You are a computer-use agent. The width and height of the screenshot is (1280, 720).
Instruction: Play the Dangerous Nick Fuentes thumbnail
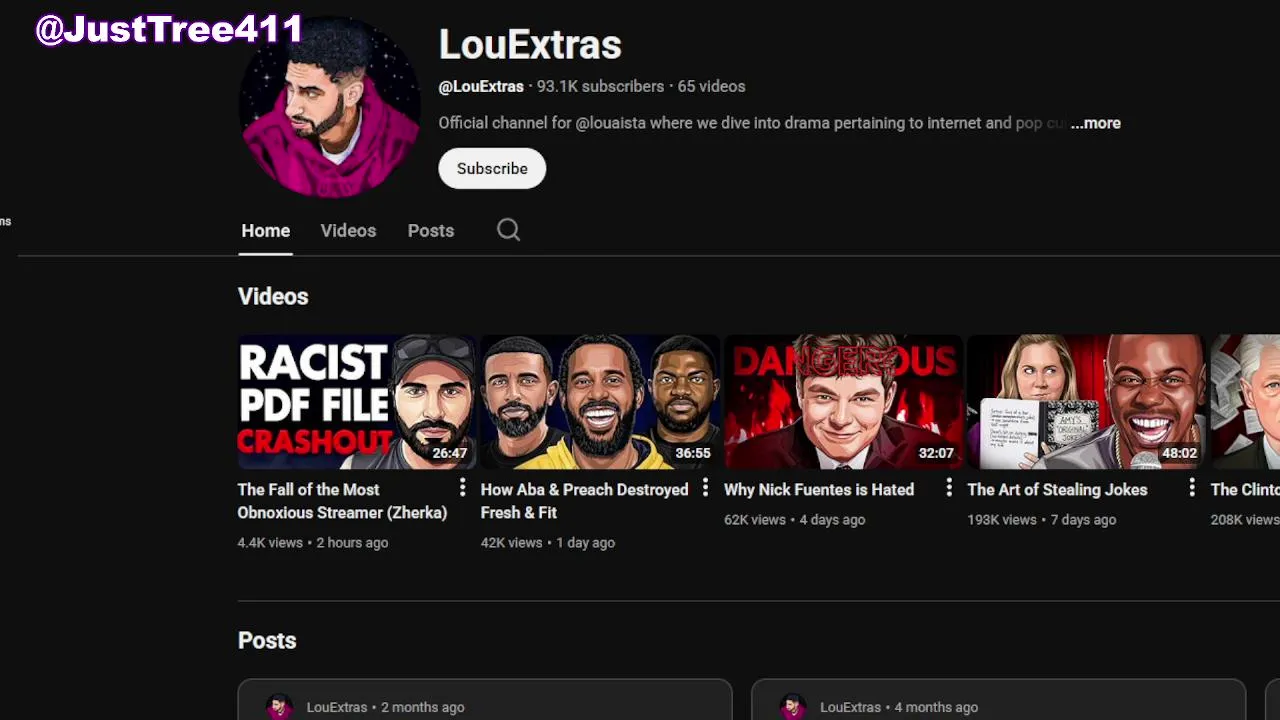click(x=843, y=402)
